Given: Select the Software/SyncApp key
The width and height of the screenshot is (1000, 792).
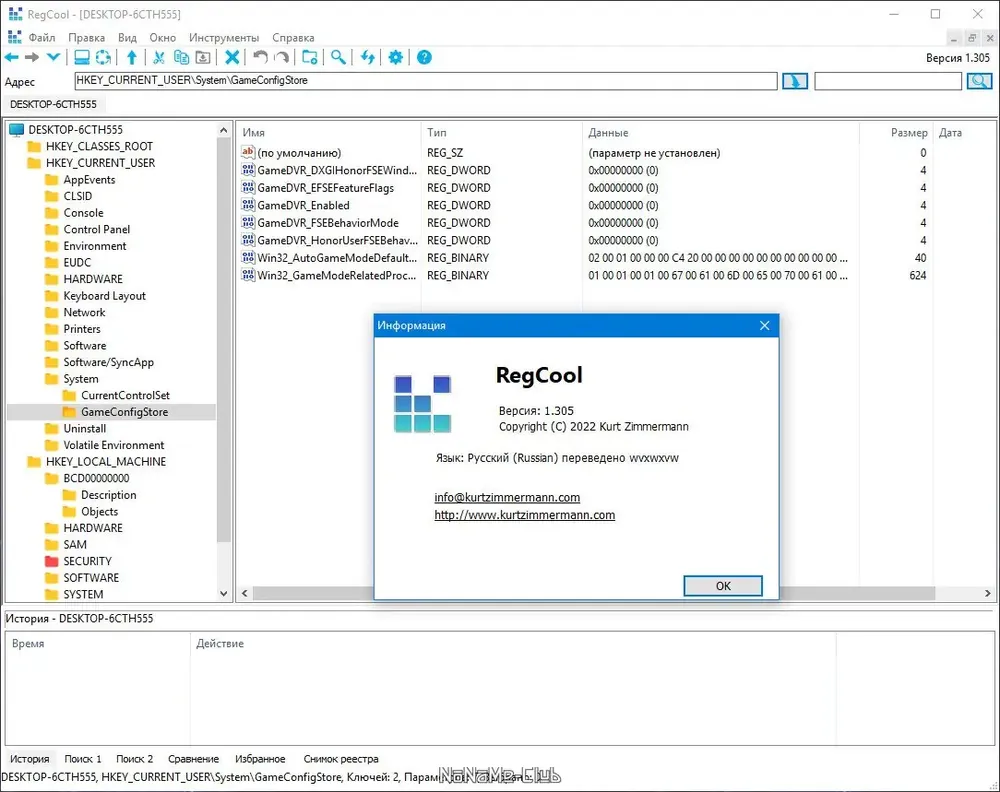Looking at the screenshot, I should (x=108, y=362).
